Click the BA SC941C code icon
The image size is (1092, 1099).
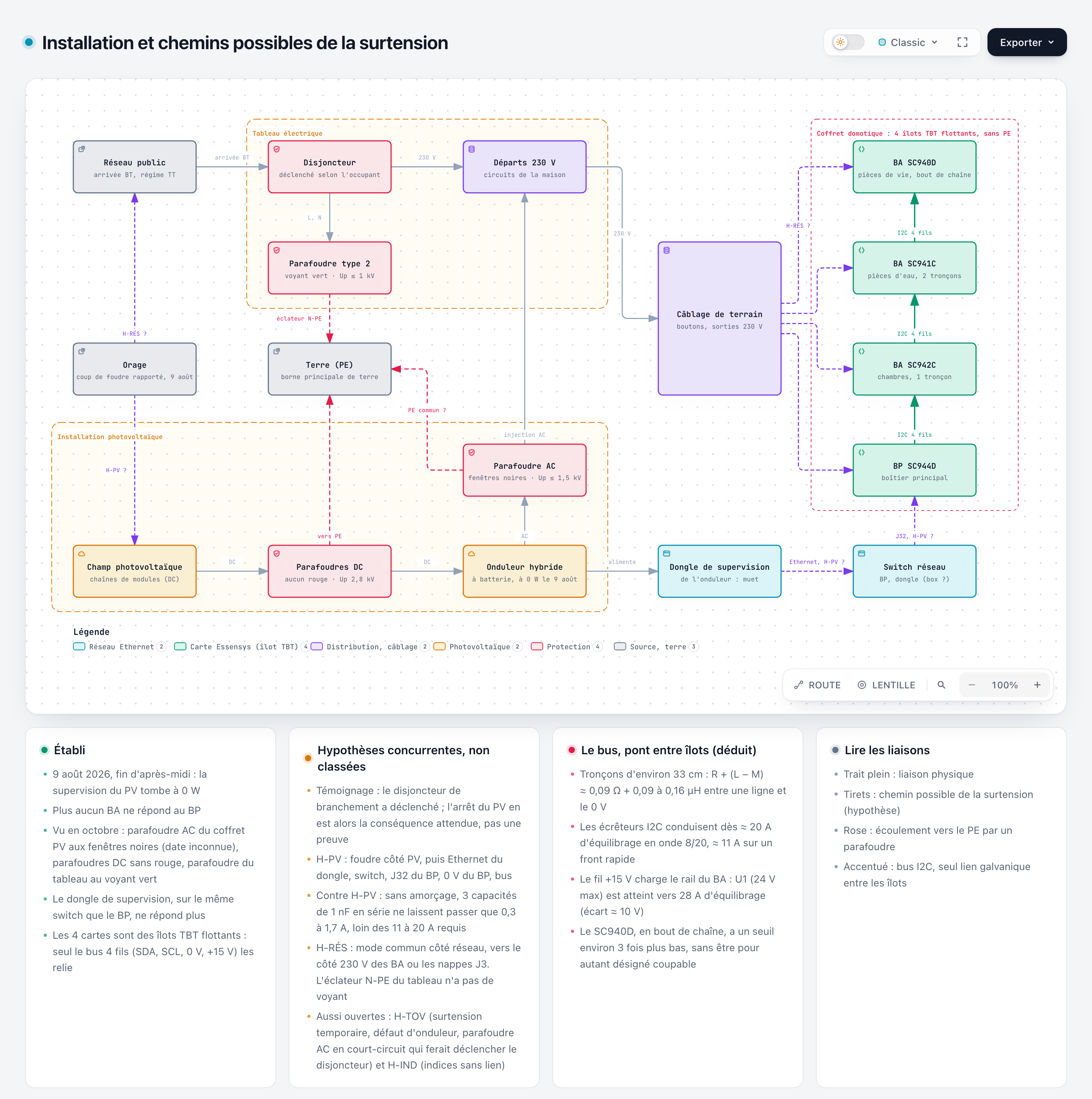point(862,250)
